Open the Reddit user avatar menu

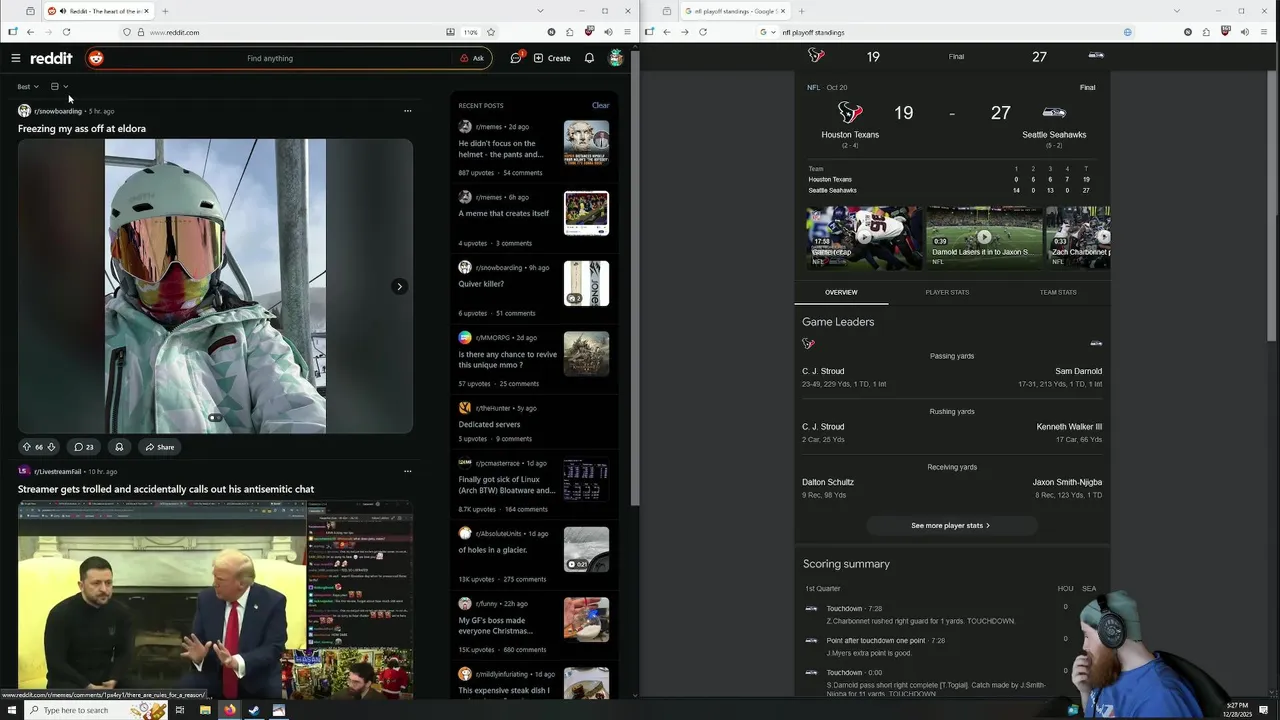click(x=616, y=58)
